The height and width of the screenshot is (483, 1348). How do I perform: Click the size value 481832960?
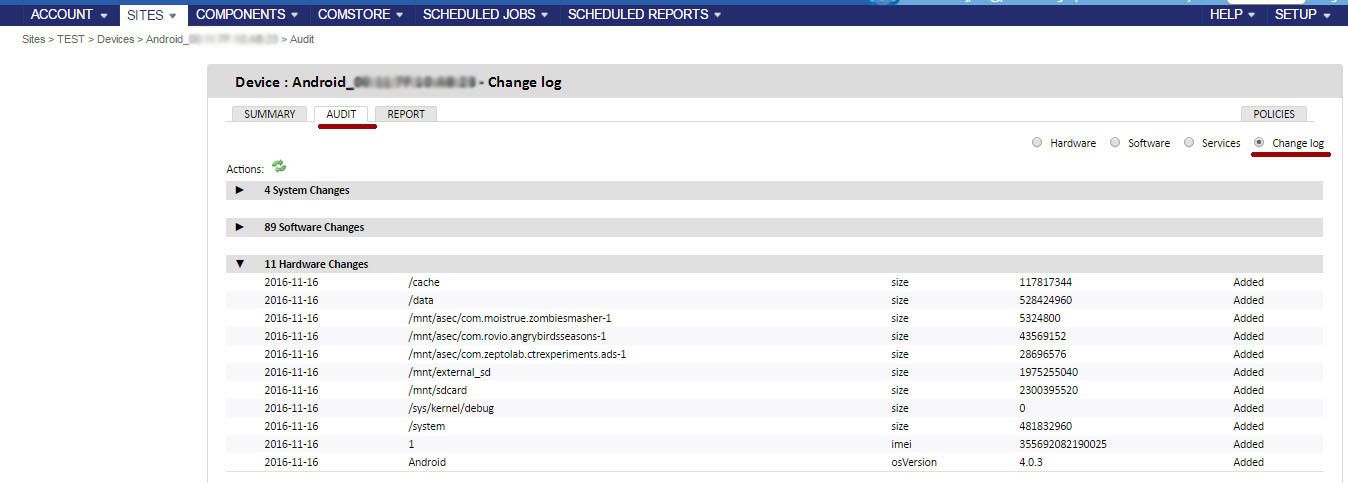[x=1045, y=426]
